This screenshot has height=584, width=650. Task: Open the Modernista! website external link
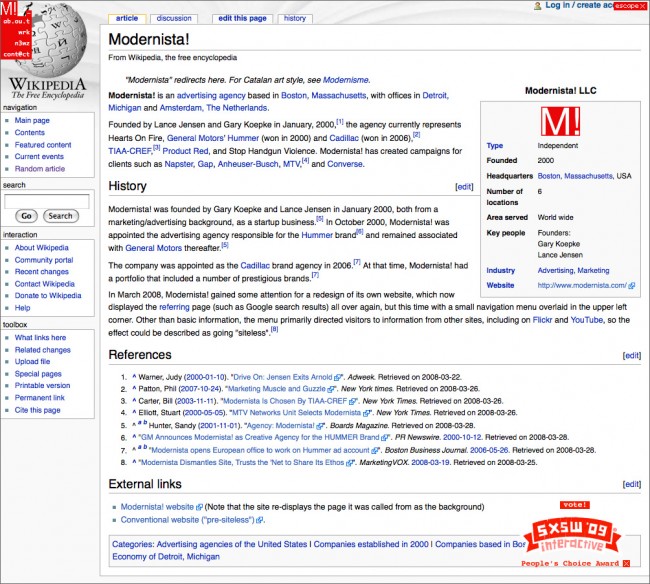point(157,507)
